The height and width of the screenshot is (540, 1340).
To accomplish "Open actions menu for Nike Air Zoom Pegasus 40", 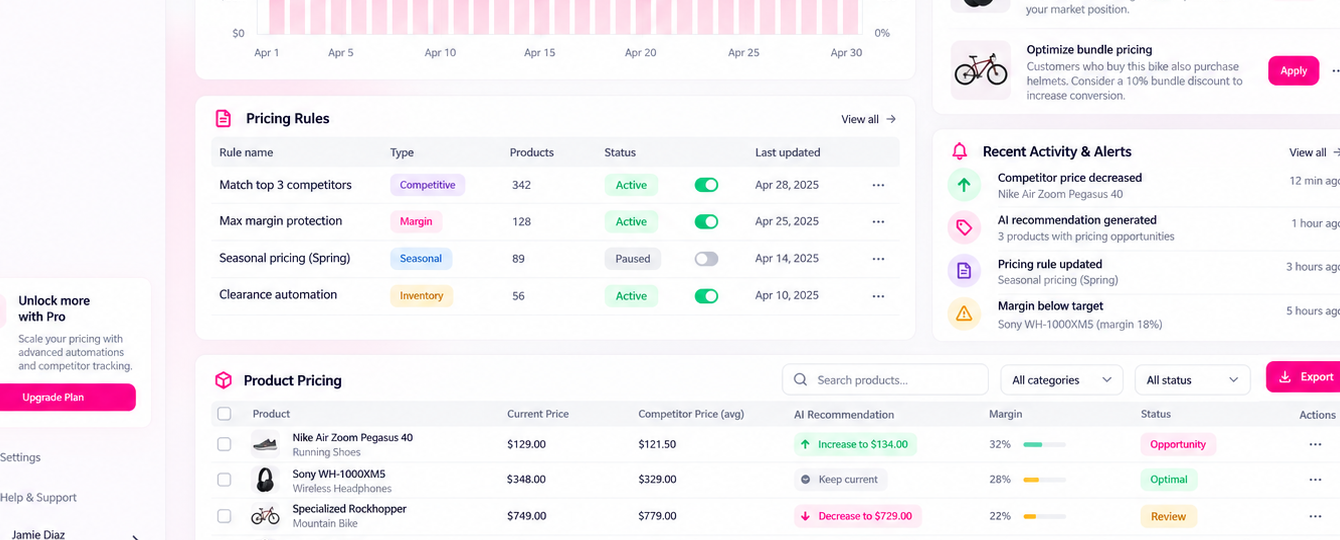I will coord(1315,445).
